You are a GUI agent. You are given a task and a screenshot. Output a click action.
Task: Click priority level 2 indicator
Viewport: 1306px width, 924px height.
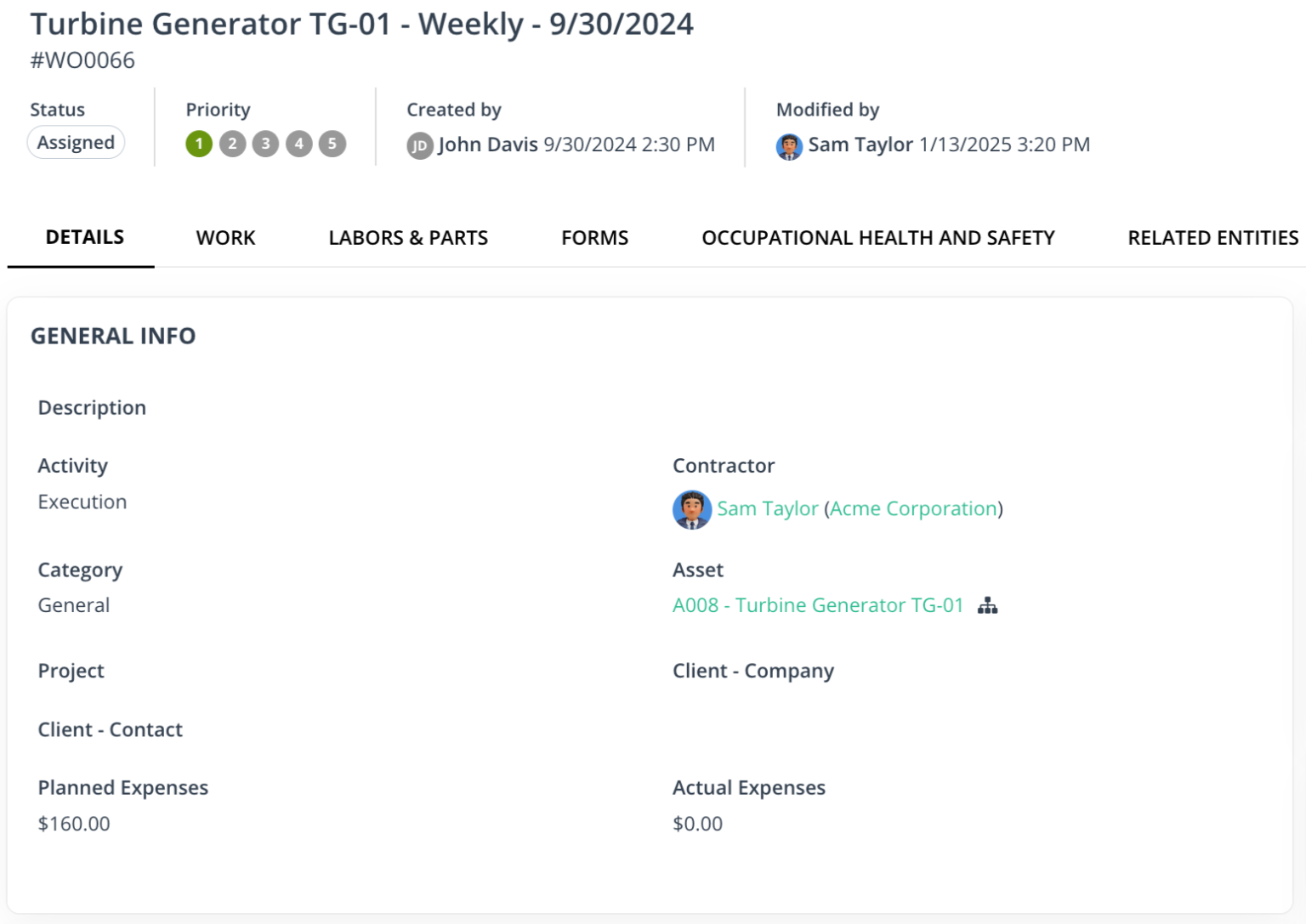click(x=231, y=144)
